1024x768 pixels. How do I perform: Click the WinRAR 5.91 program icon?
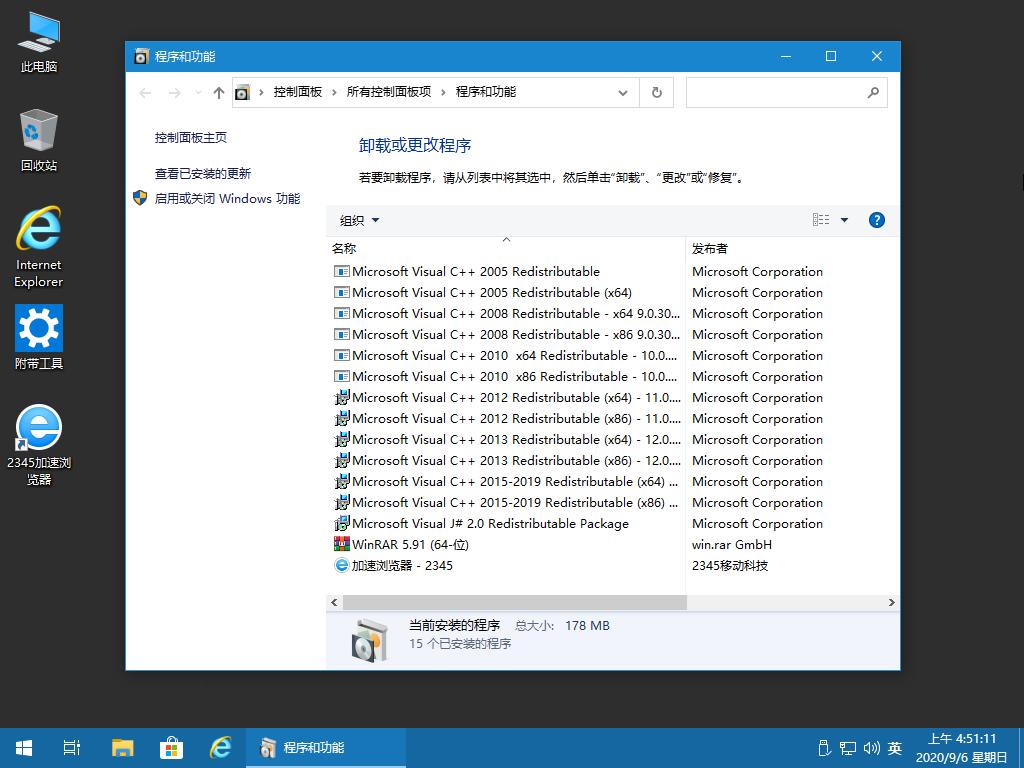(342, 544)
